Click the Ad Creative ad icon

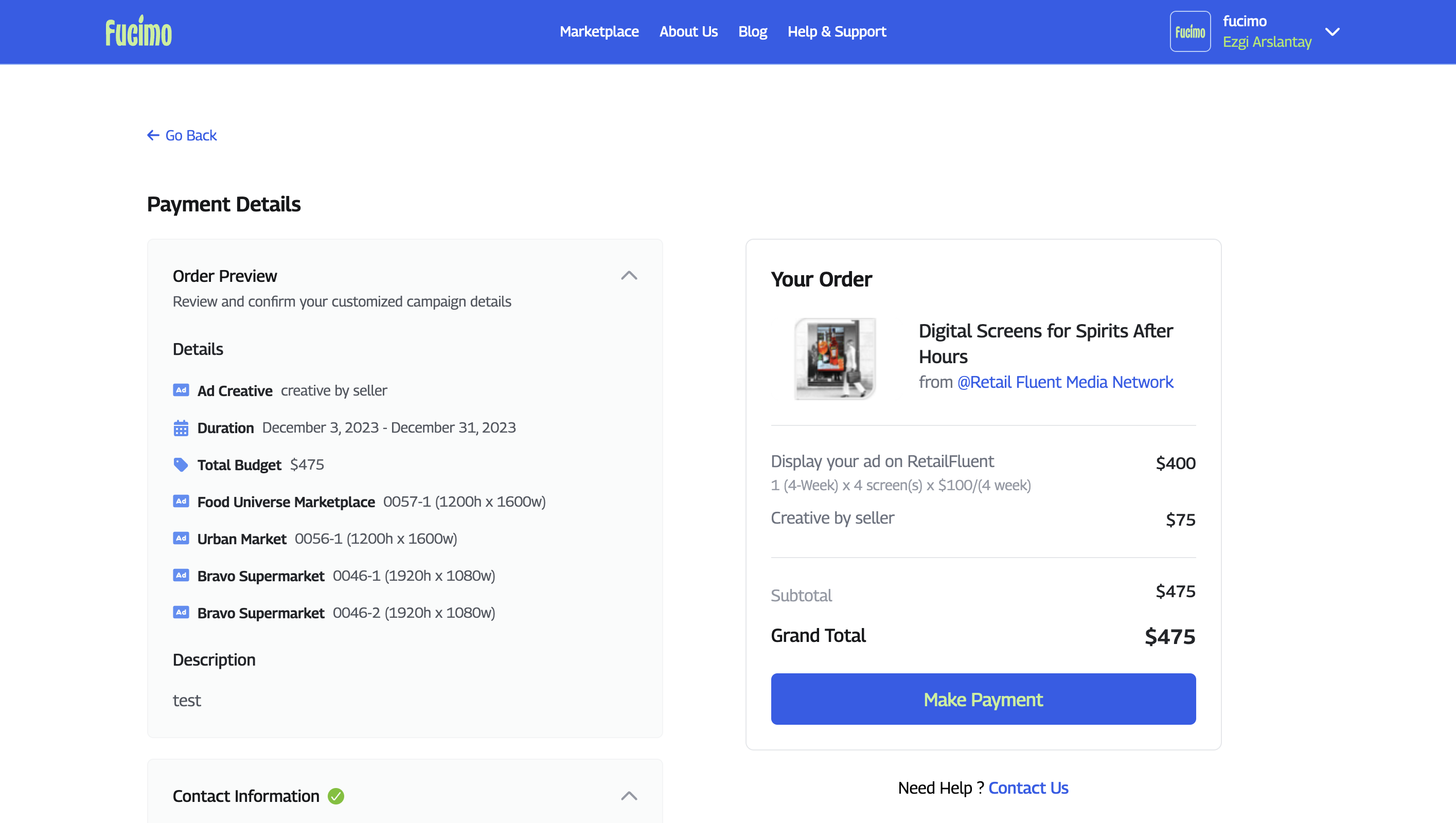(181, 390)
